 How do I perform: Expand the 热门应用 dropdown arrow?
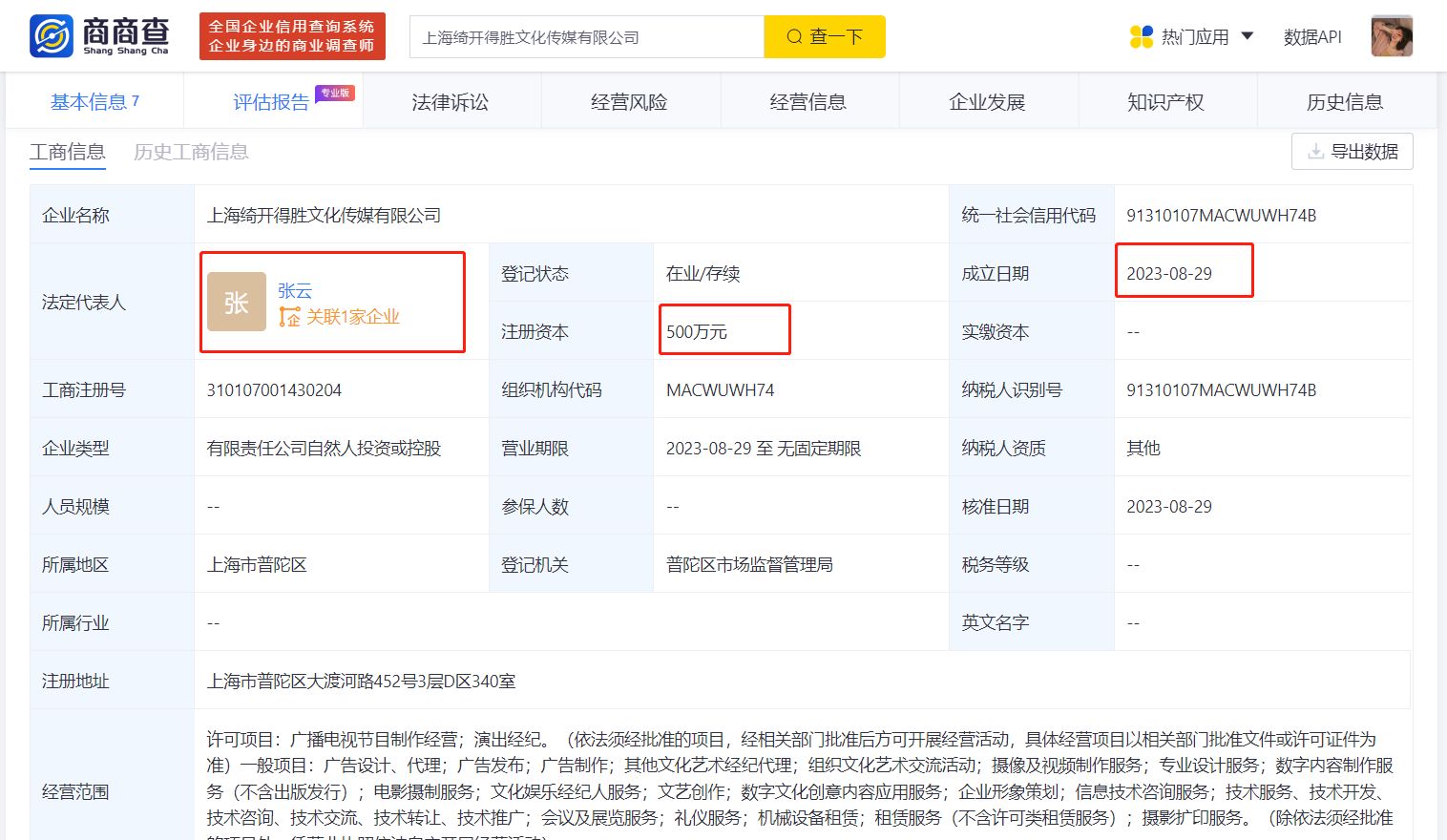tap(1247, 36)
